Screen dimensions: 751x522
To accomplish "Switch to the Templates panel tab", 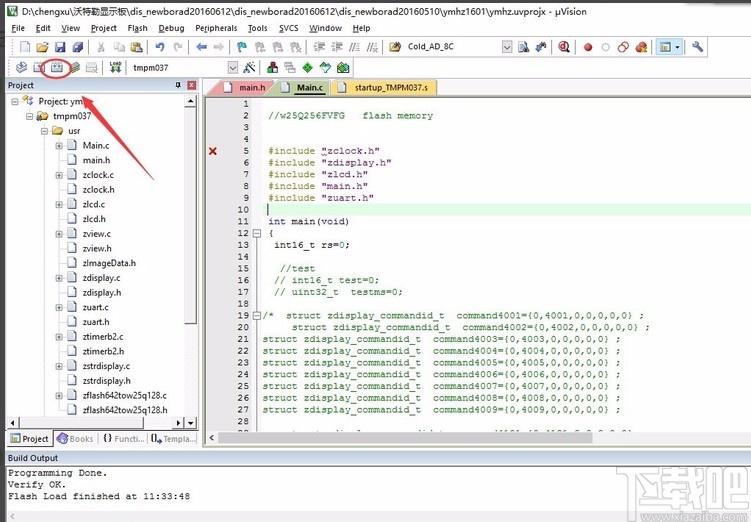I will point(173,439).
